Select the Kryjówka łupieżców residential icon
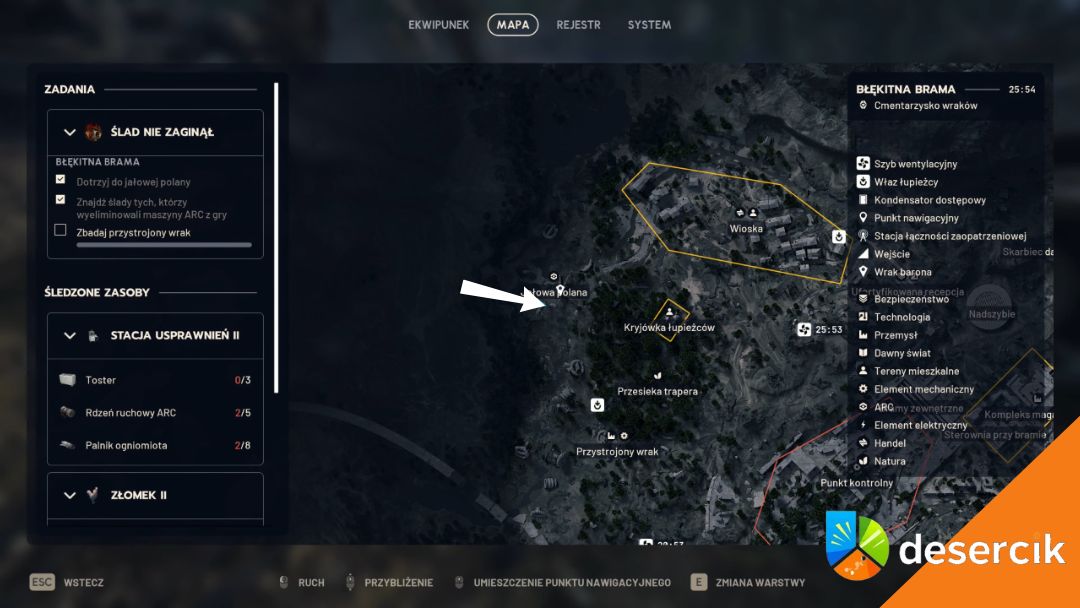 point(669,313)
